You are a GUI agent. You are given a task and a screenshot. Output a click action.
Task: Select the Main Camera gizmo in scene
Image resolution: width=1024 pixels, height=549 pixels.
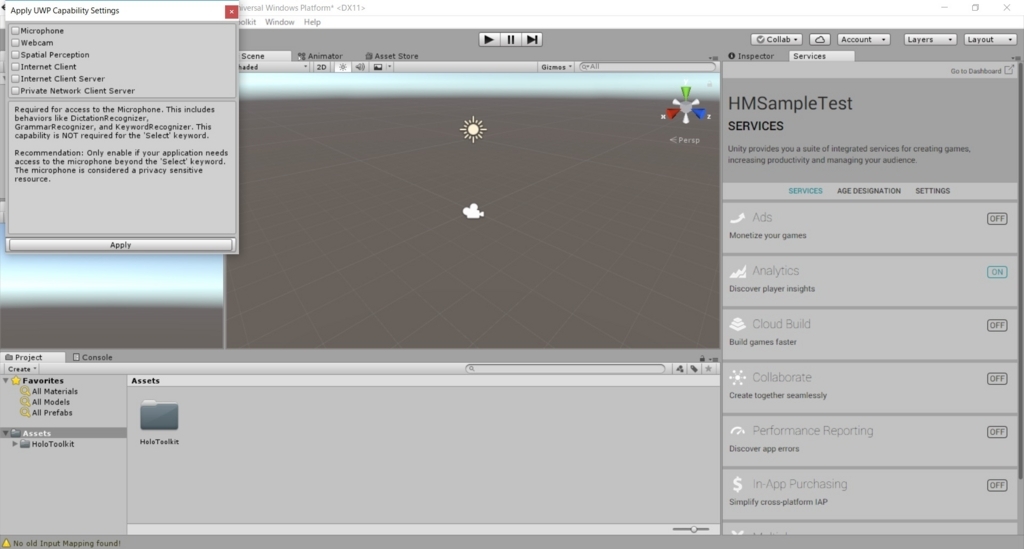tap(473, 212)
